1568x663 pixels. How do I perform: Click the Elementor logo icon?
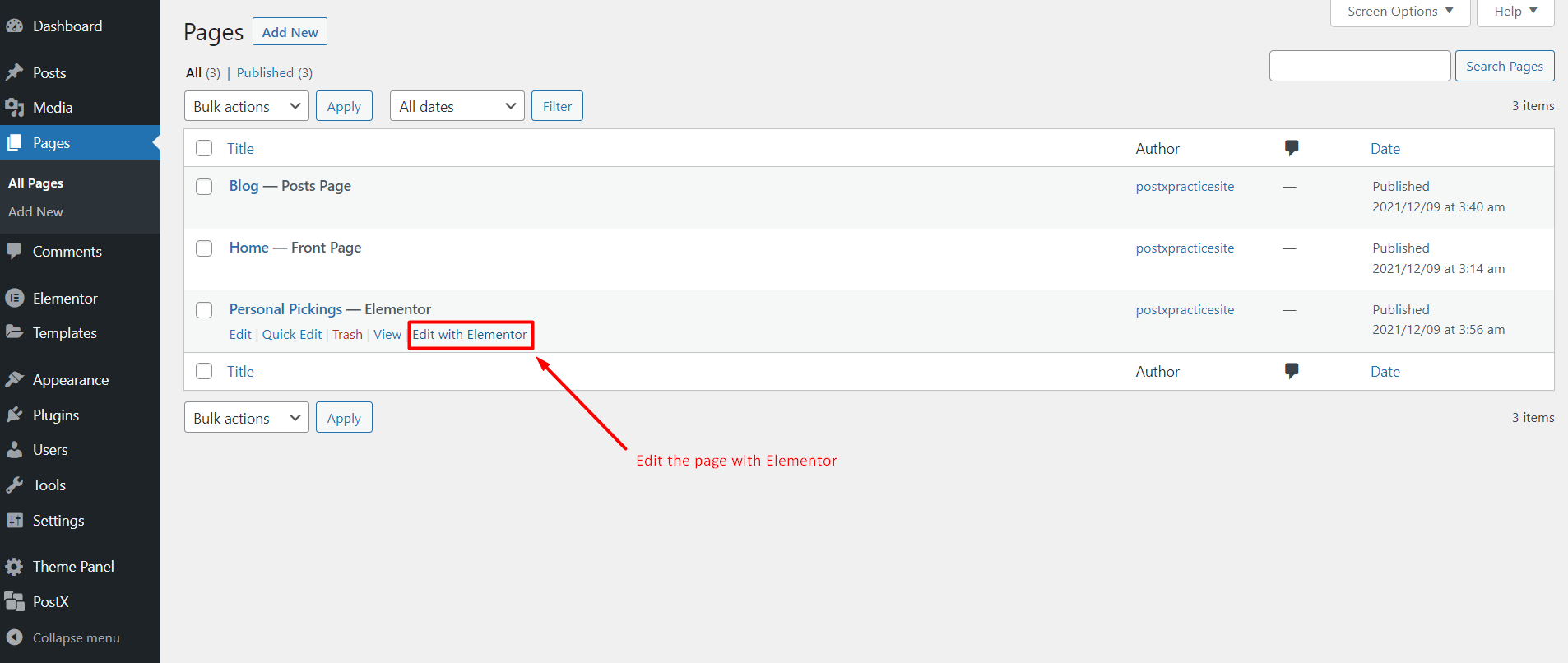coord(14,299)
